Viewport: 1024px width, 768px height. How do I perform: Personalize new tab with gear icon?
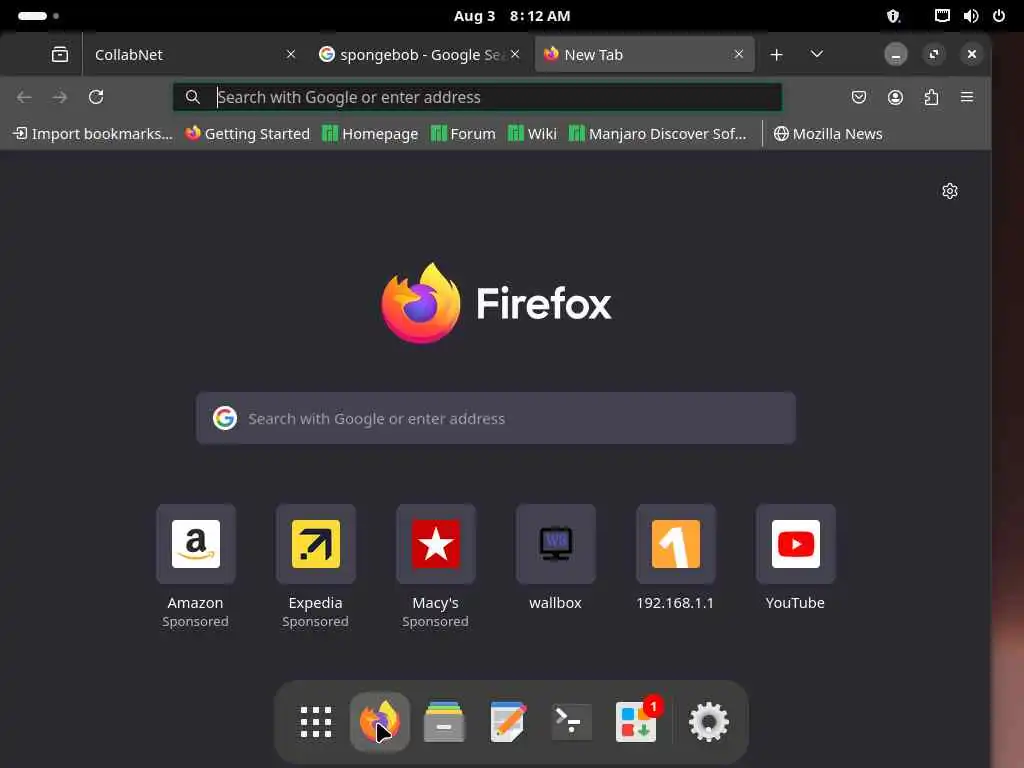pos(950,191)
